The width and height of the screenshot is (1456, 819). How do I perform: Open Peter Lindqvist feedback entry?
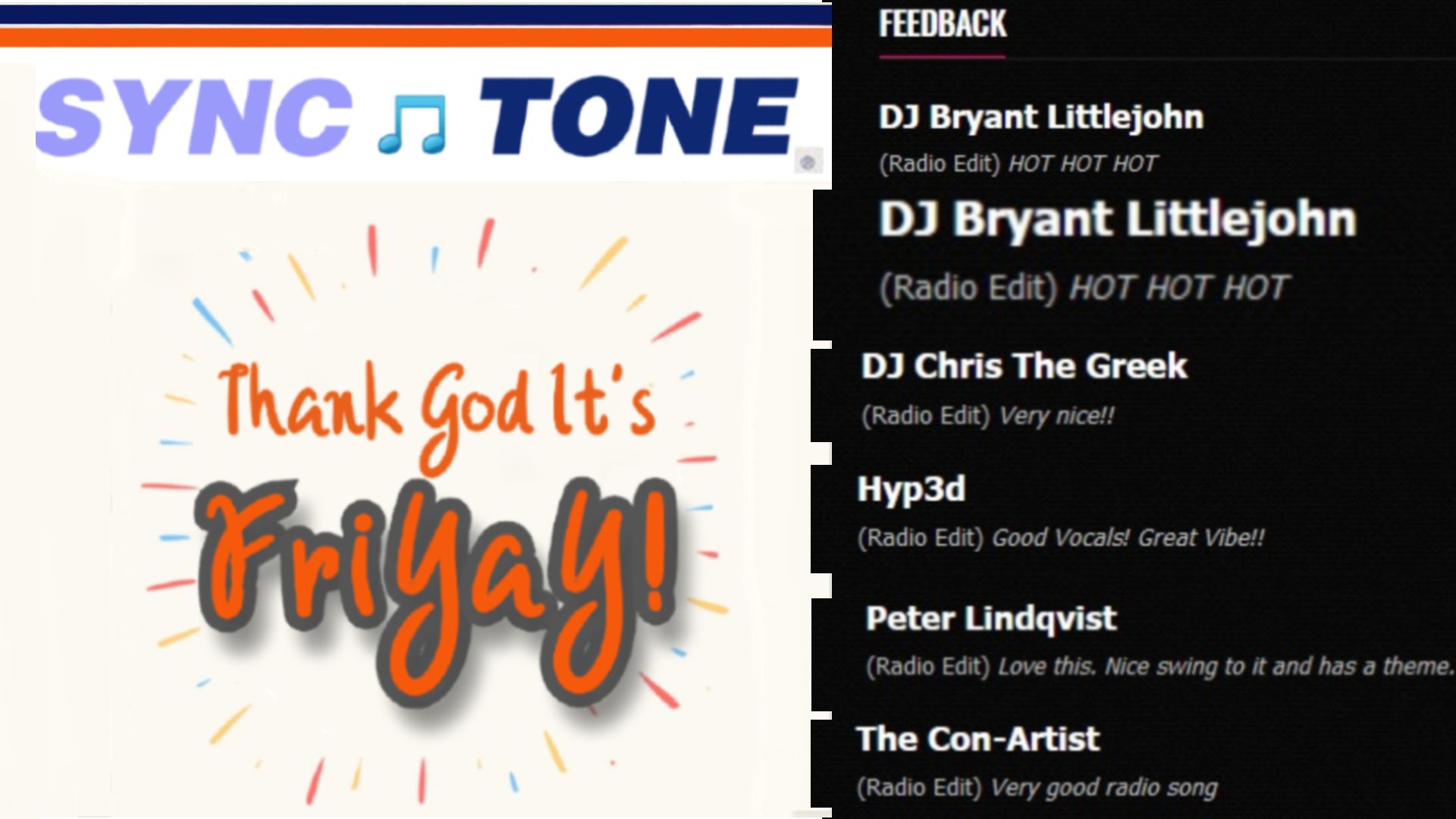tap(991, 619)
